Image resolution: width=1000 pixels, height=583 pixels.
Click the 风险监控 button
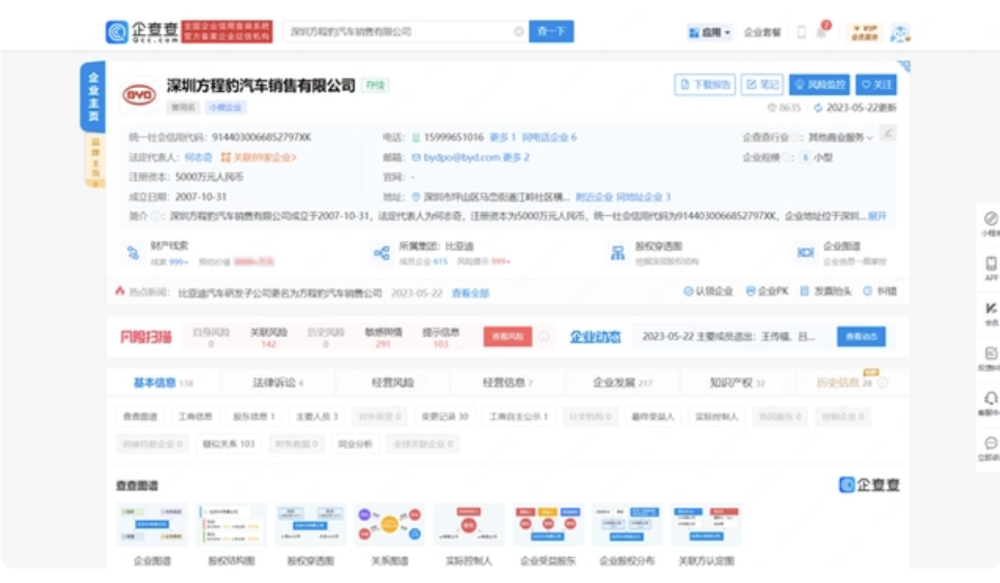(820, 84)
